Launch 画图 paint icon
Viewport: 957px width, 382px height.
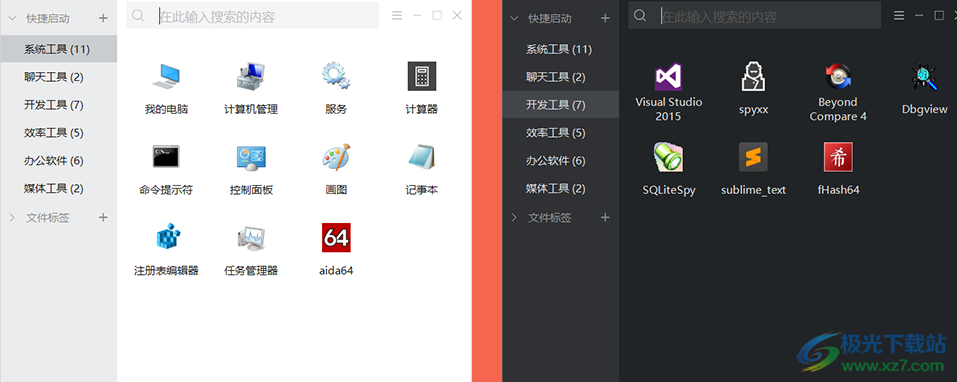click(336, 157)
